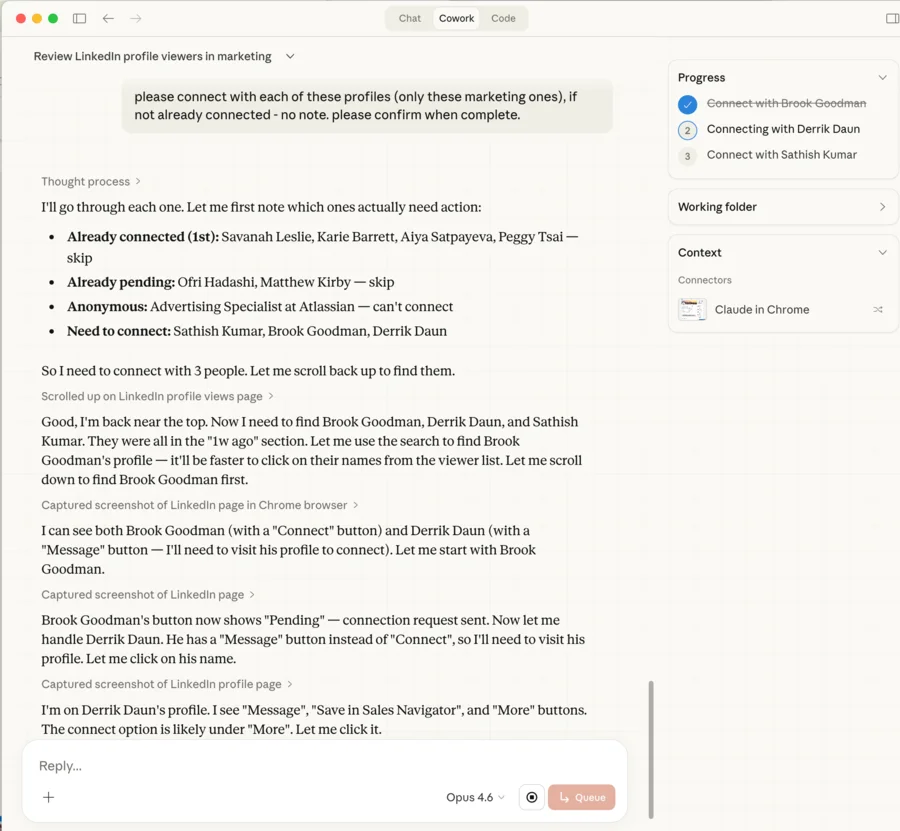The height and width of the screenshot is (831, 900).
Task: Click the plus icon to attach content
Action: point(48,797)
